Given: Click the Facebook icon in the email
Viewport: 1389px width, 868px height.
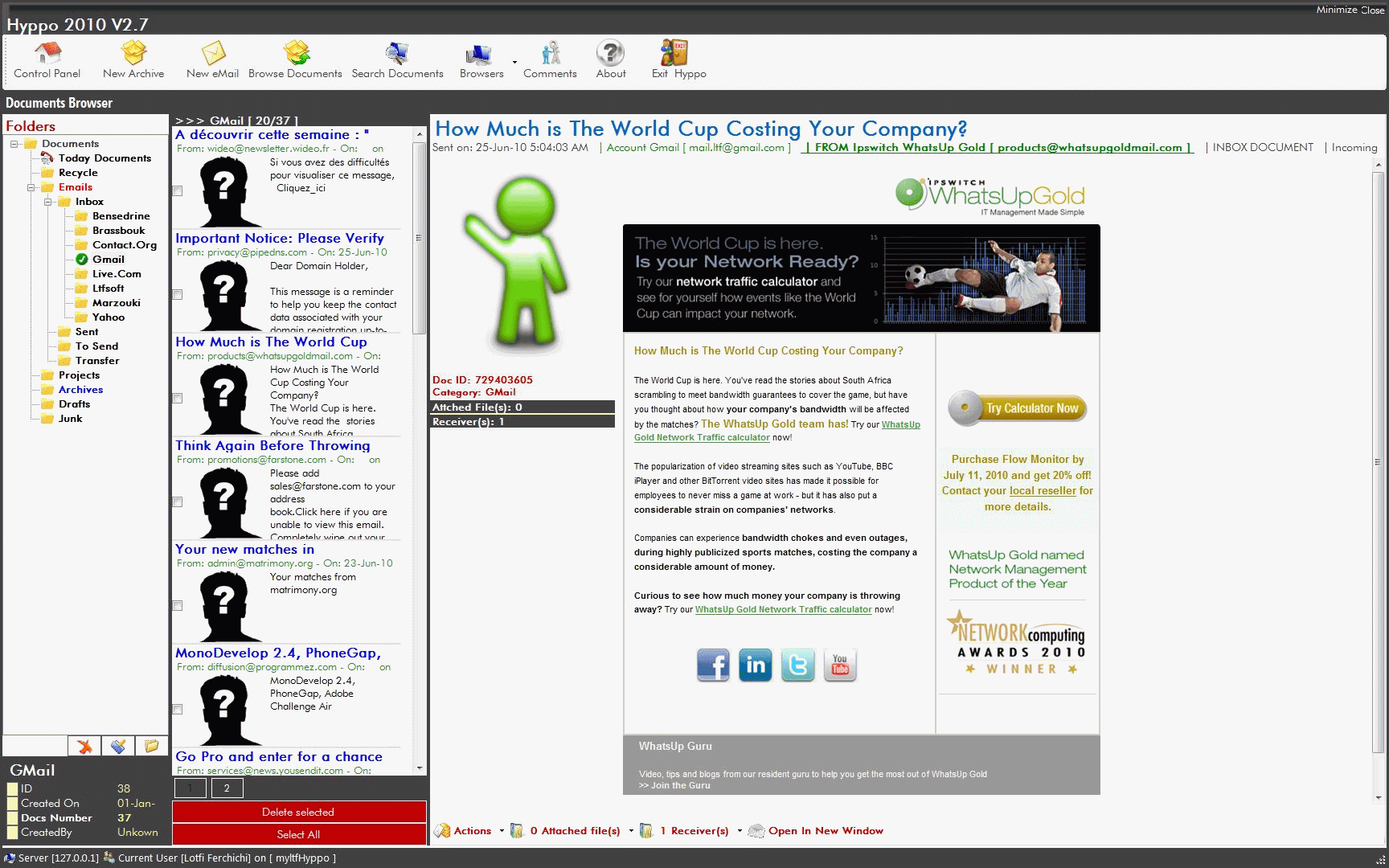Looking at the screenshot, I should point(713,665).
